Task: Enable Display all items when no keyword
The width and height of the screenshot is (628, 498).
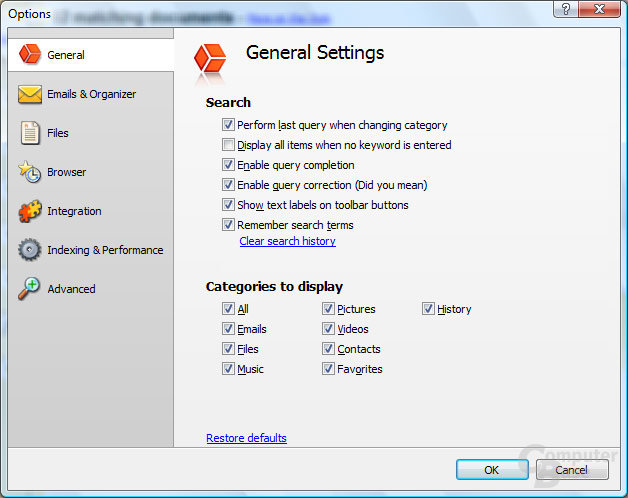Action: click(228, 145)
